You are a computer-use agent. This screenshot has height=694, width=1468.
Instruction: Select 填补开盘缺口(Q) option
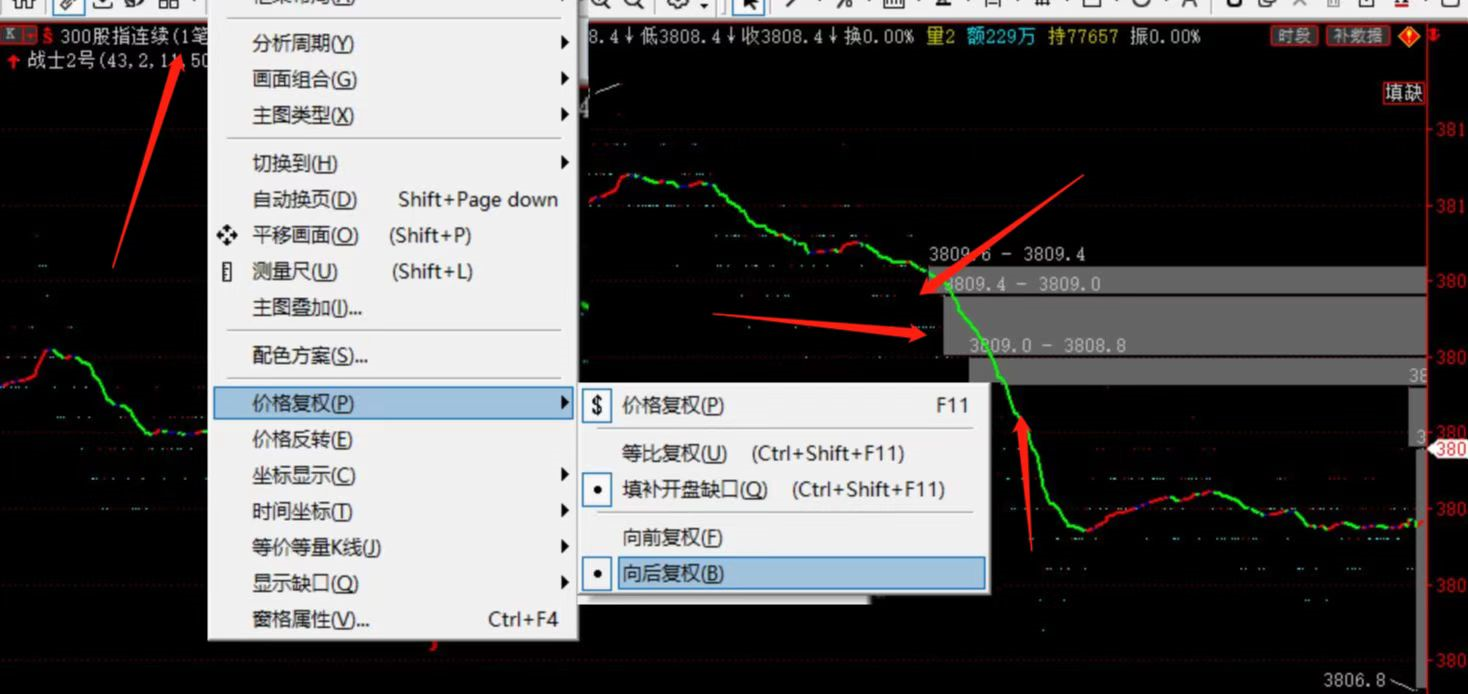(784, 489)
